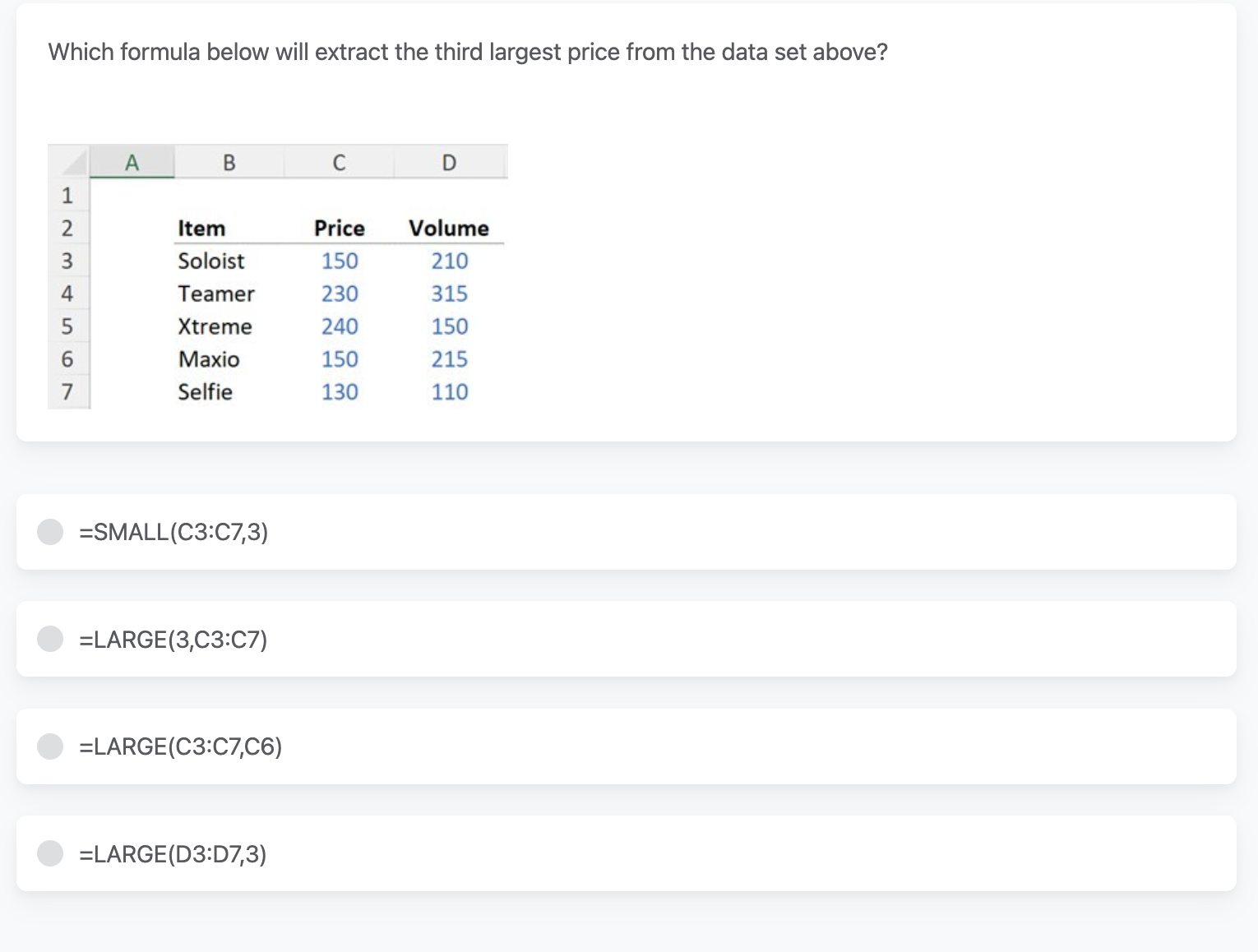Select column header D in the spreadsheet

pos(449,162)
